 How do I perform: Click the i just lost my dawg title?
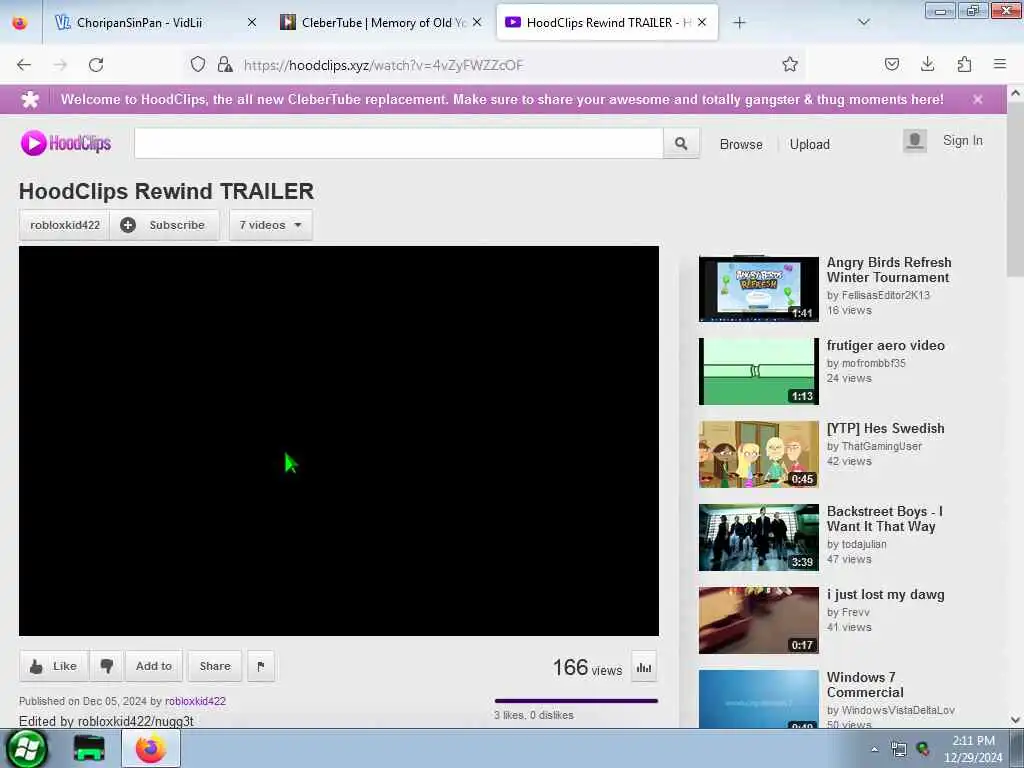[886, 594]
